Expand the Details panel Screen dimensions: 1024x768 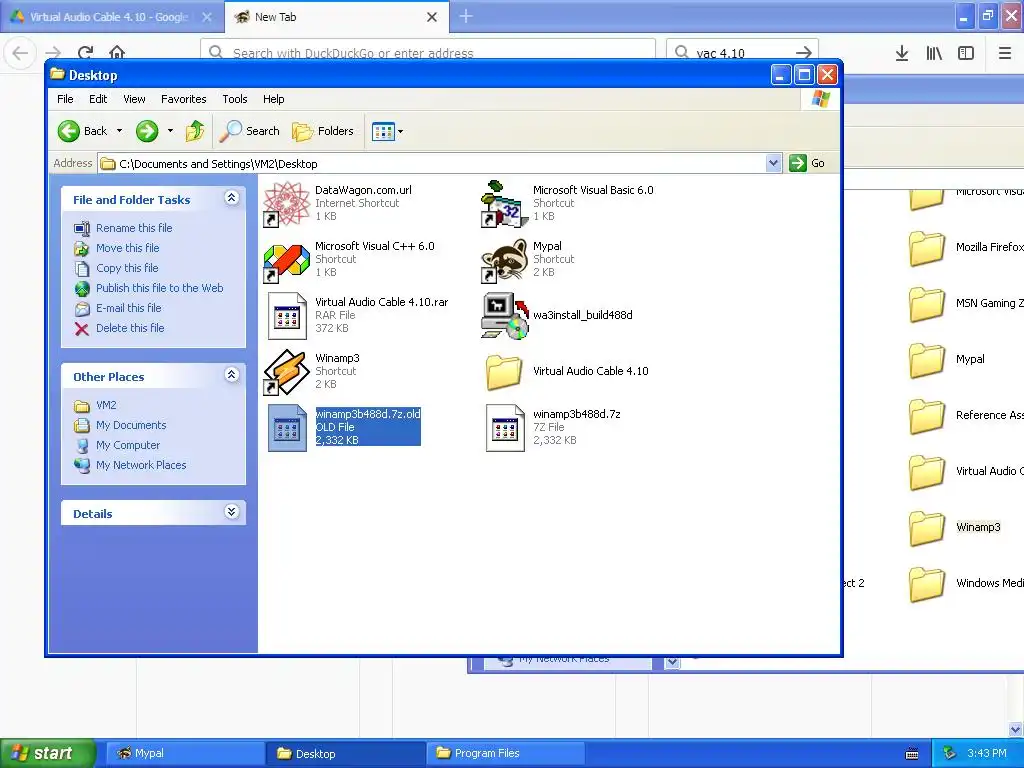232,512
